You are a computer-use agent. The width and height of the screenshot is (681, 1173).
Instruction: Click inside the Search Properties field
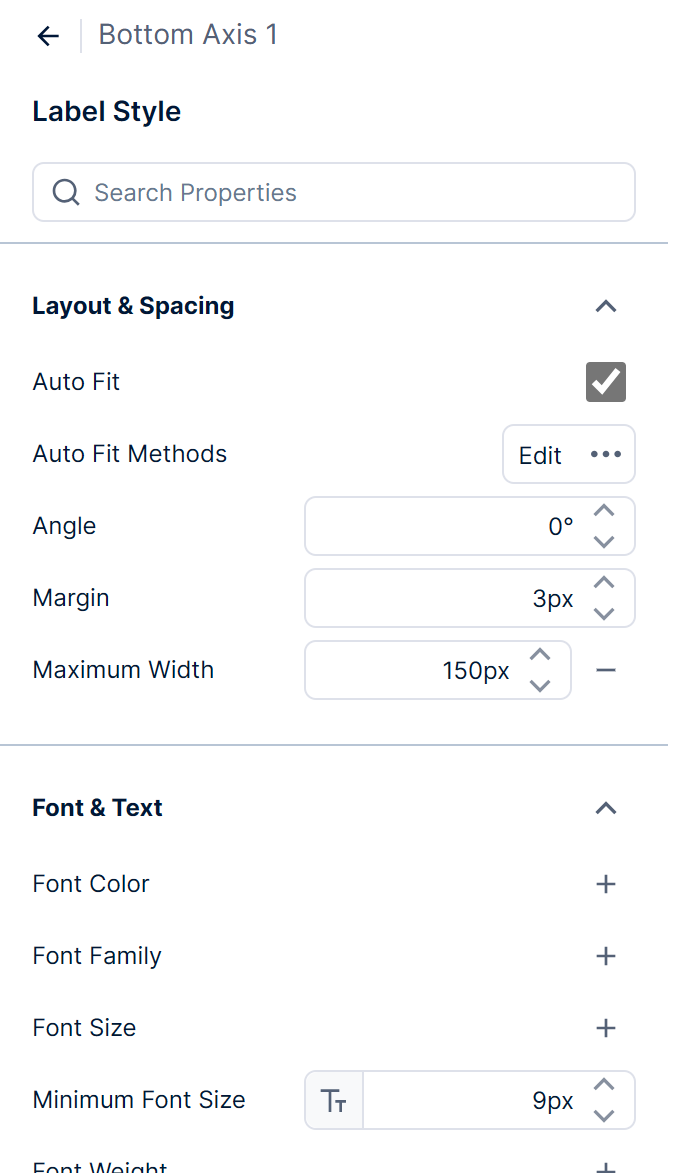click(250, 192)
